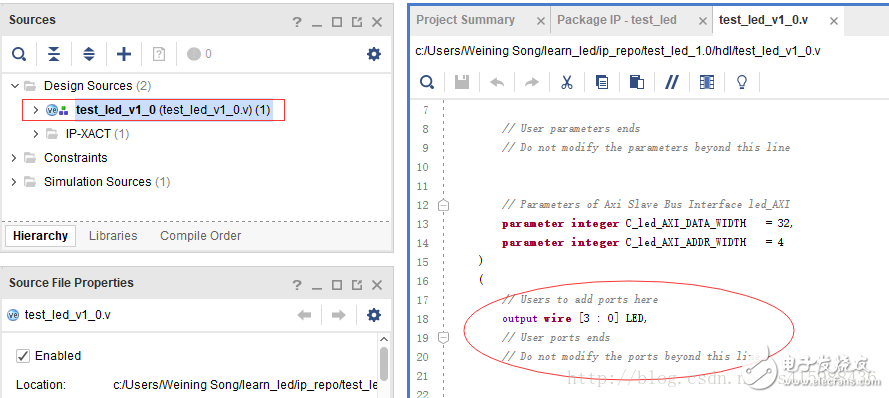
Task: Open the Libraries tab
Action: tap(113, 236)
